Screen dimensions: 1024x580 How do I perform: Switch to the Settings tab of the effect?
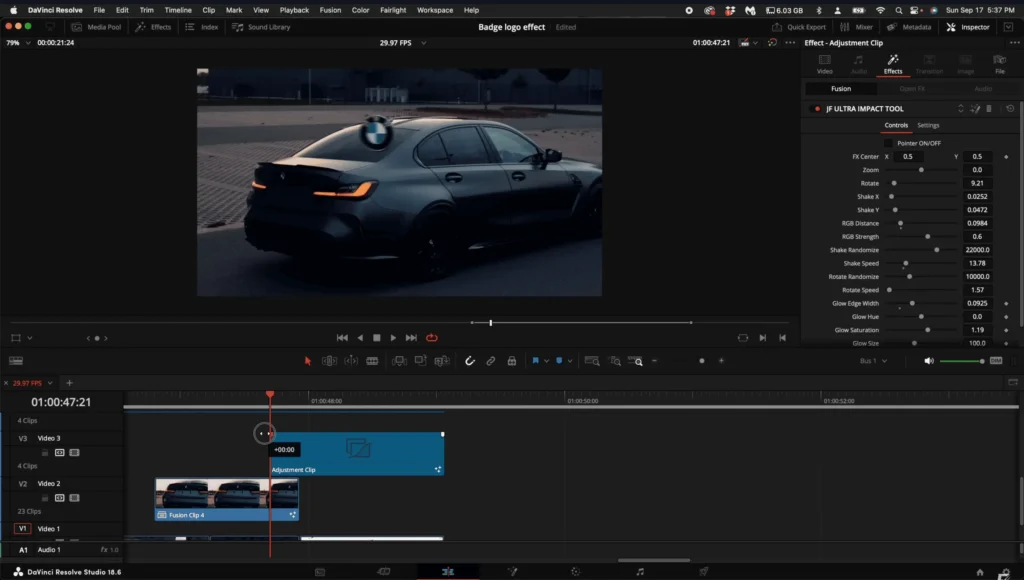pos(929,125)
